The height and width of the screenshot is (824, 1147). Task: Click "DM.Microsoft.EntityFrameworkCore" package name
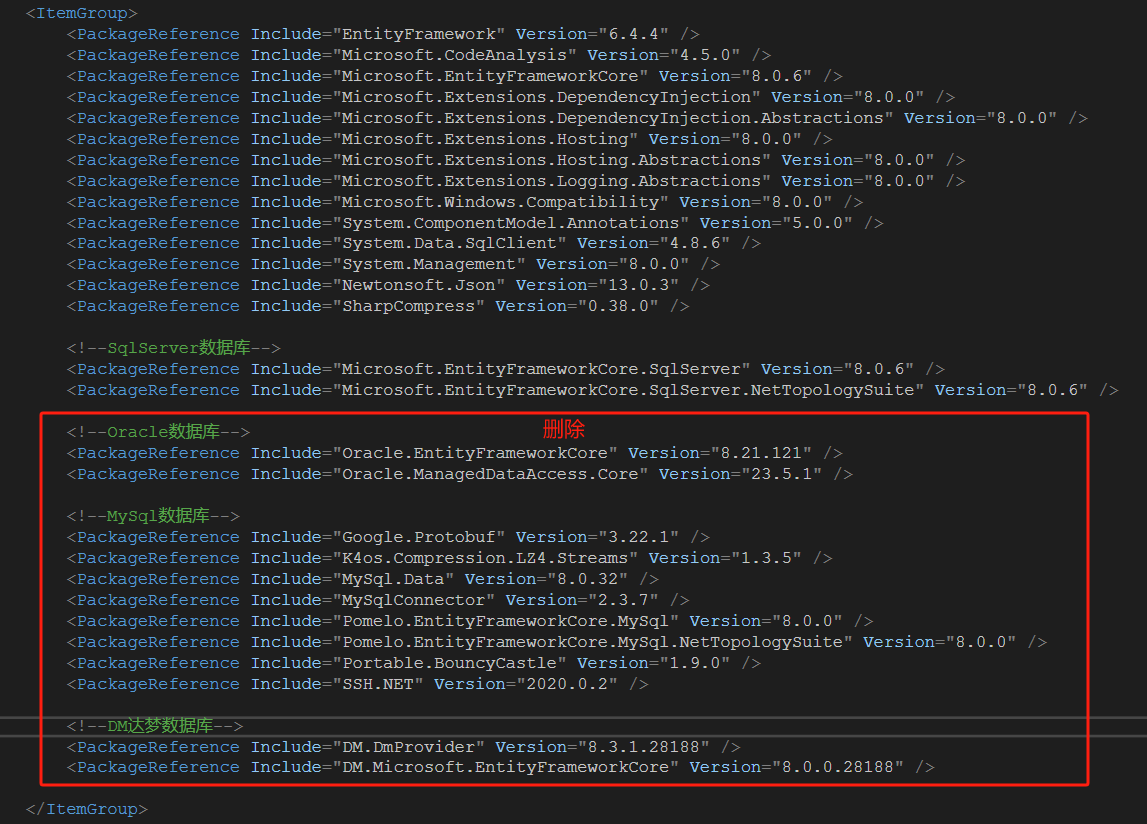[505, 768]
